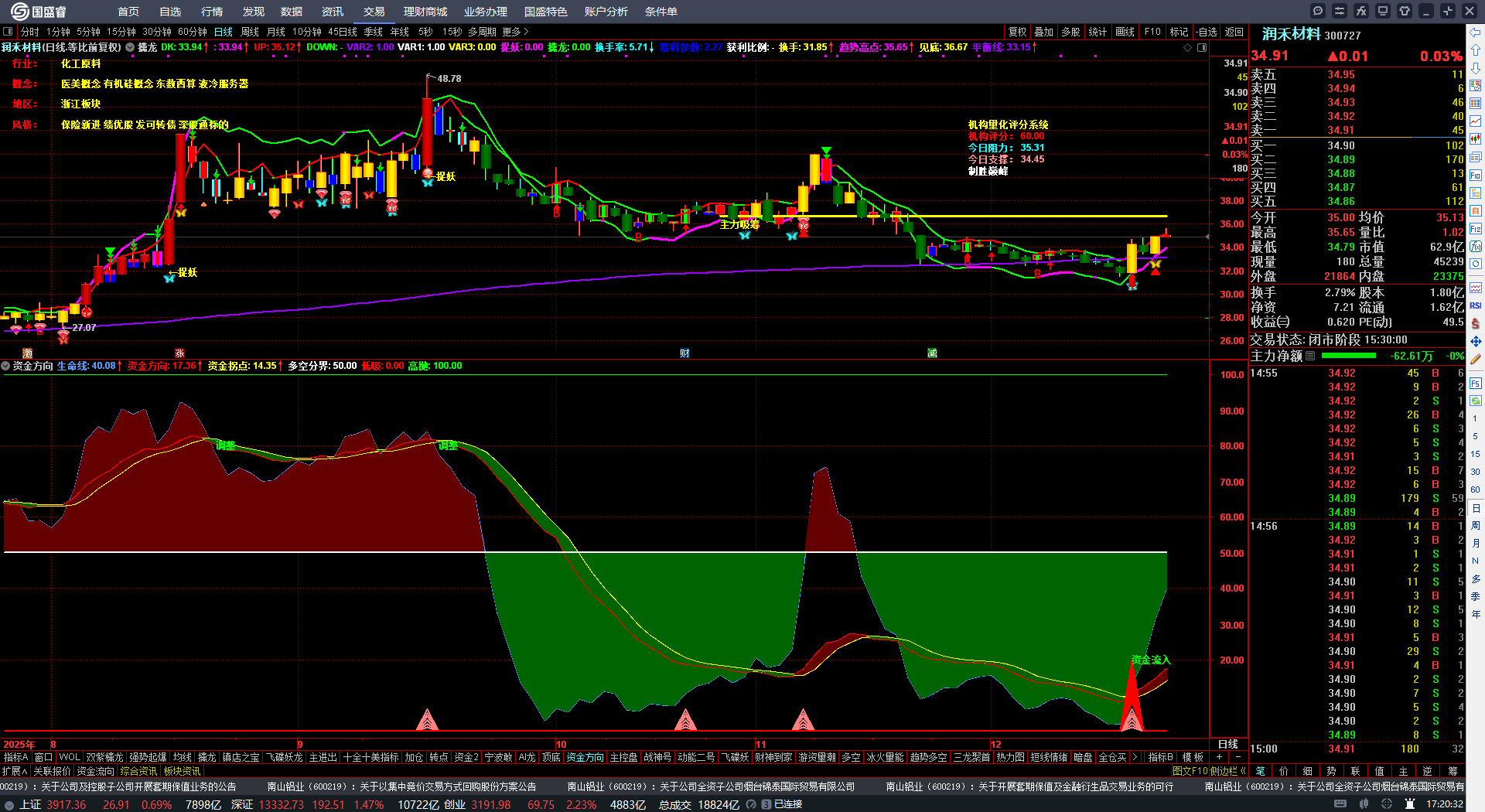Open the 多周期 multi-period selector

(x=482, y=32)
